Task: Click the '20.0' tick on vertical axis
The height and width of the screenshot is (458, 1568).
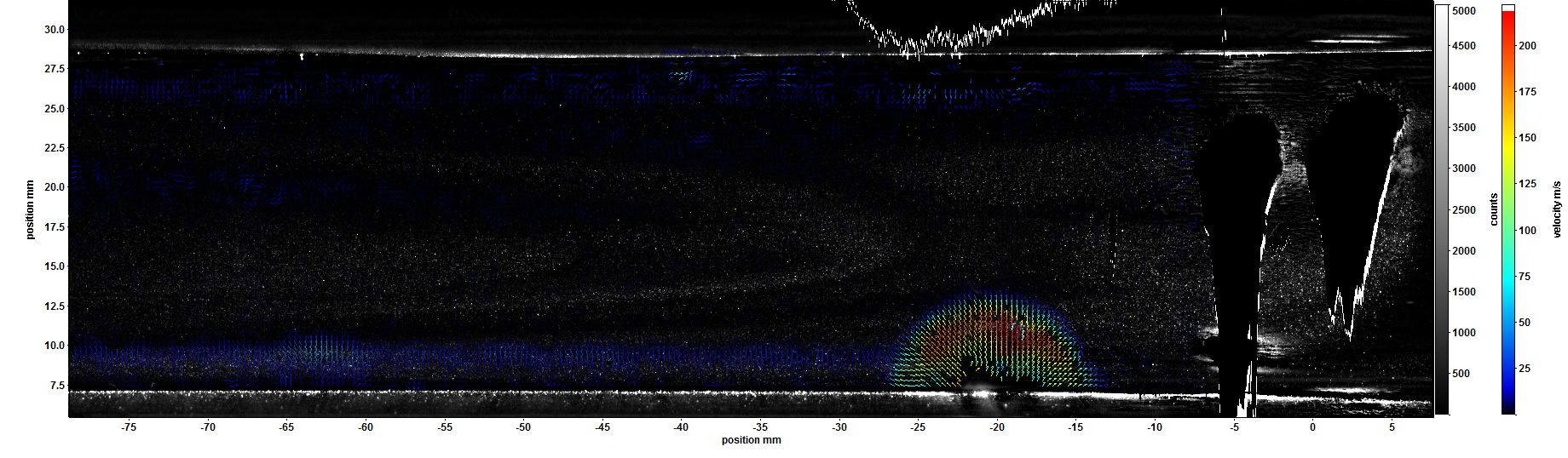Action: (55, 187)
